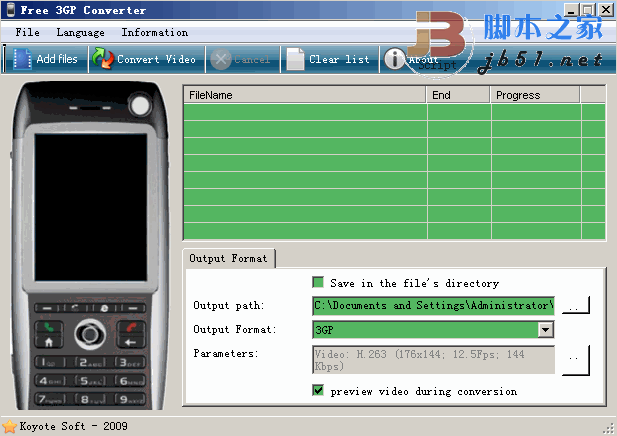Click the Output path label
617x436 pixels.
click(x=229, y=305)
